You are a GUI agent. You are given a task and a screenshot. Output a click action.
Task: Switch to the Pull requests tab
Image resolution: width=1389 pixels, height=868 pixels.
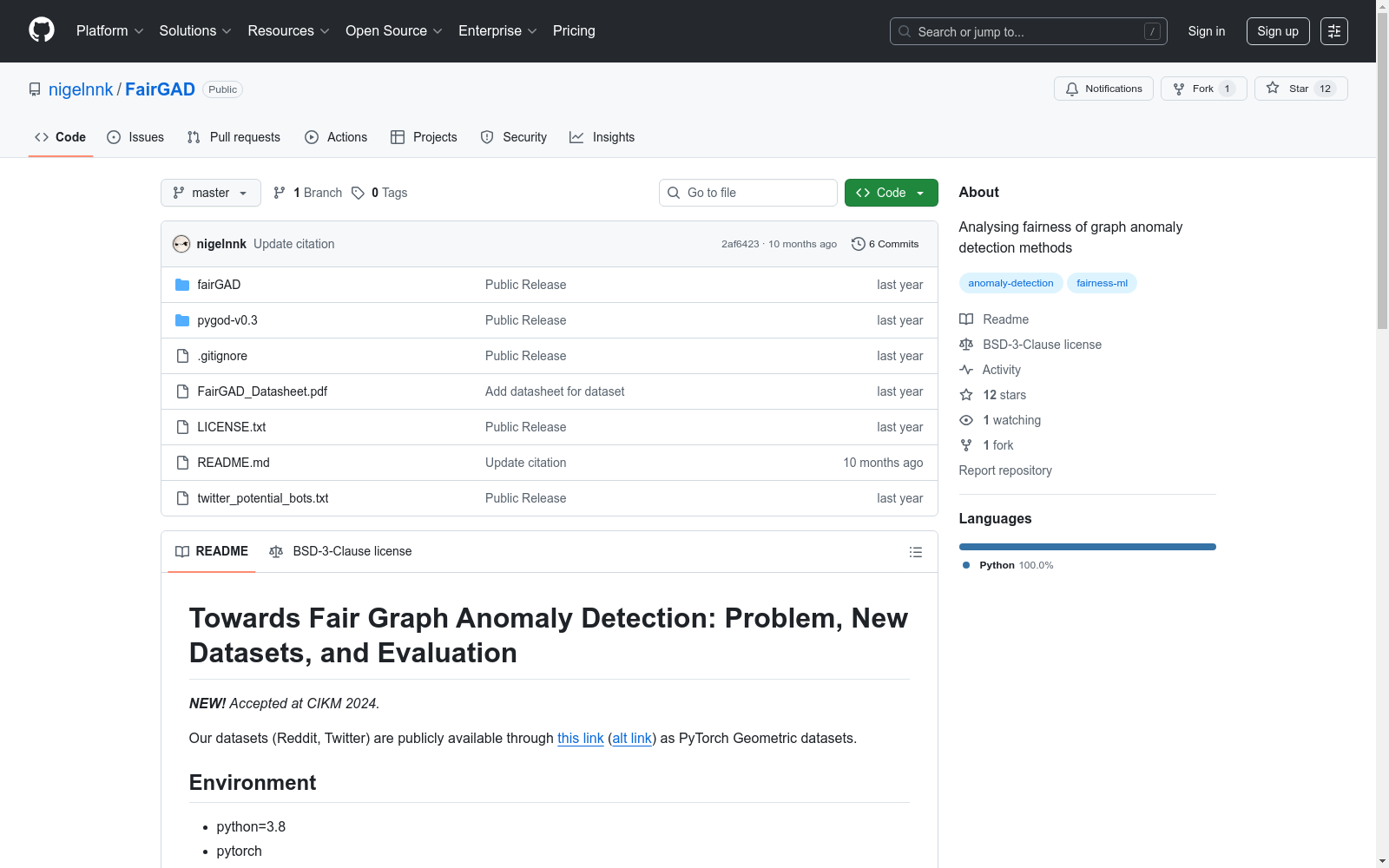[x=234, y=137]
